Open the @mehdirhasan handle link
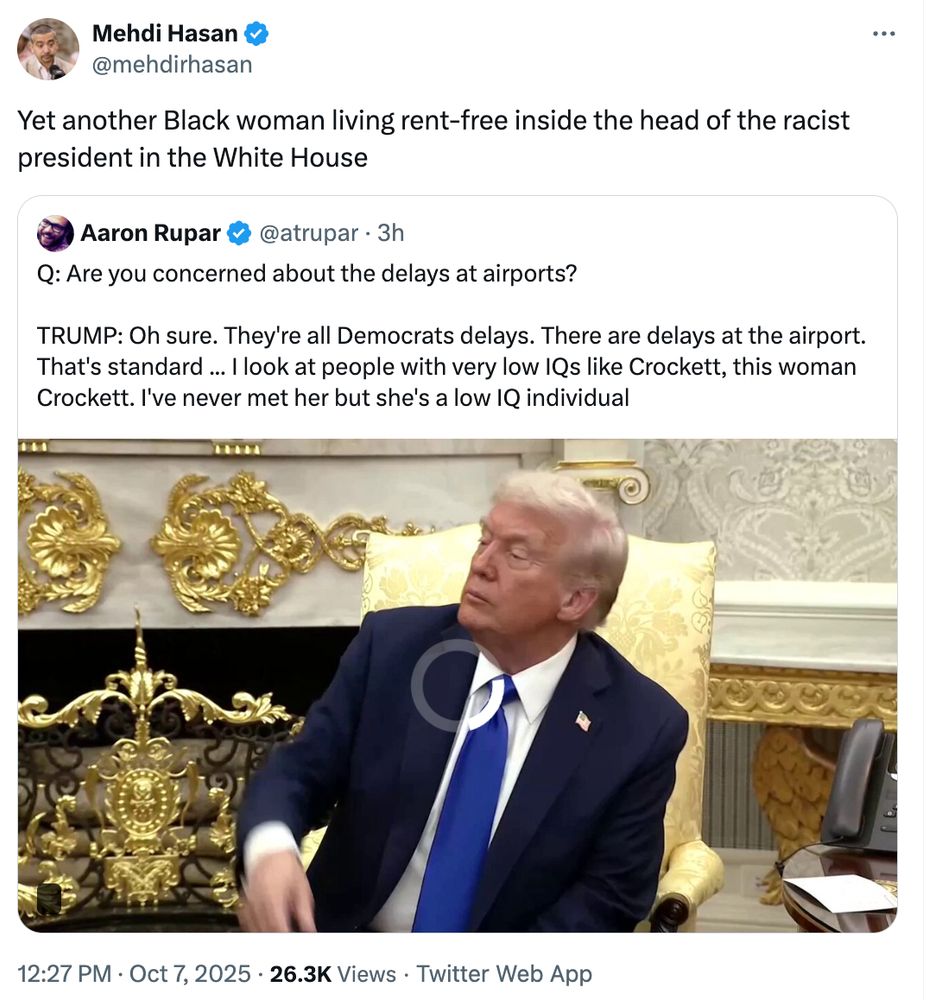 pos(172,64)
